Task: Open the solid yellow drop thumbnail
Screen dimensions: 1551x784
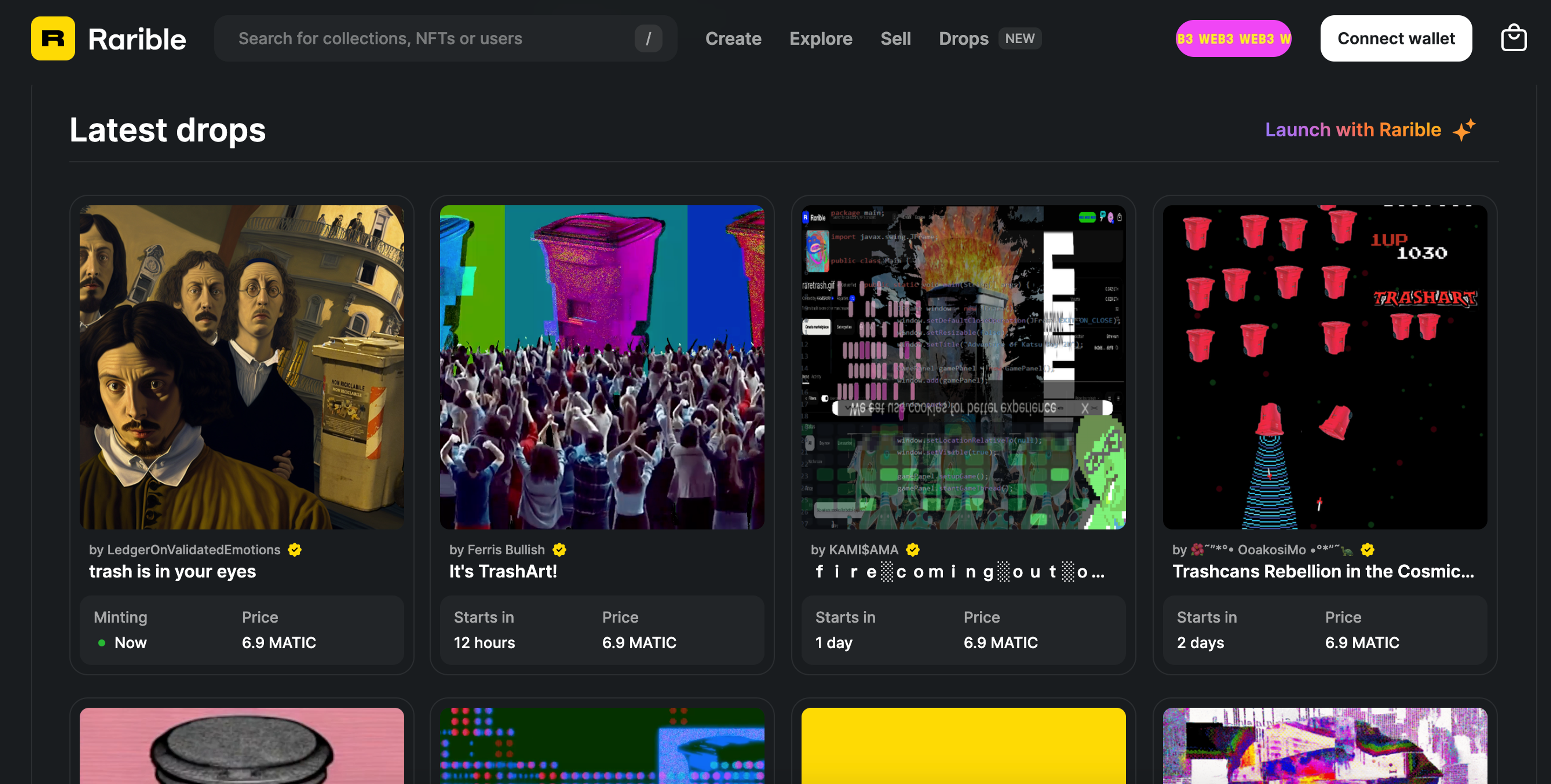Action: 963,746
